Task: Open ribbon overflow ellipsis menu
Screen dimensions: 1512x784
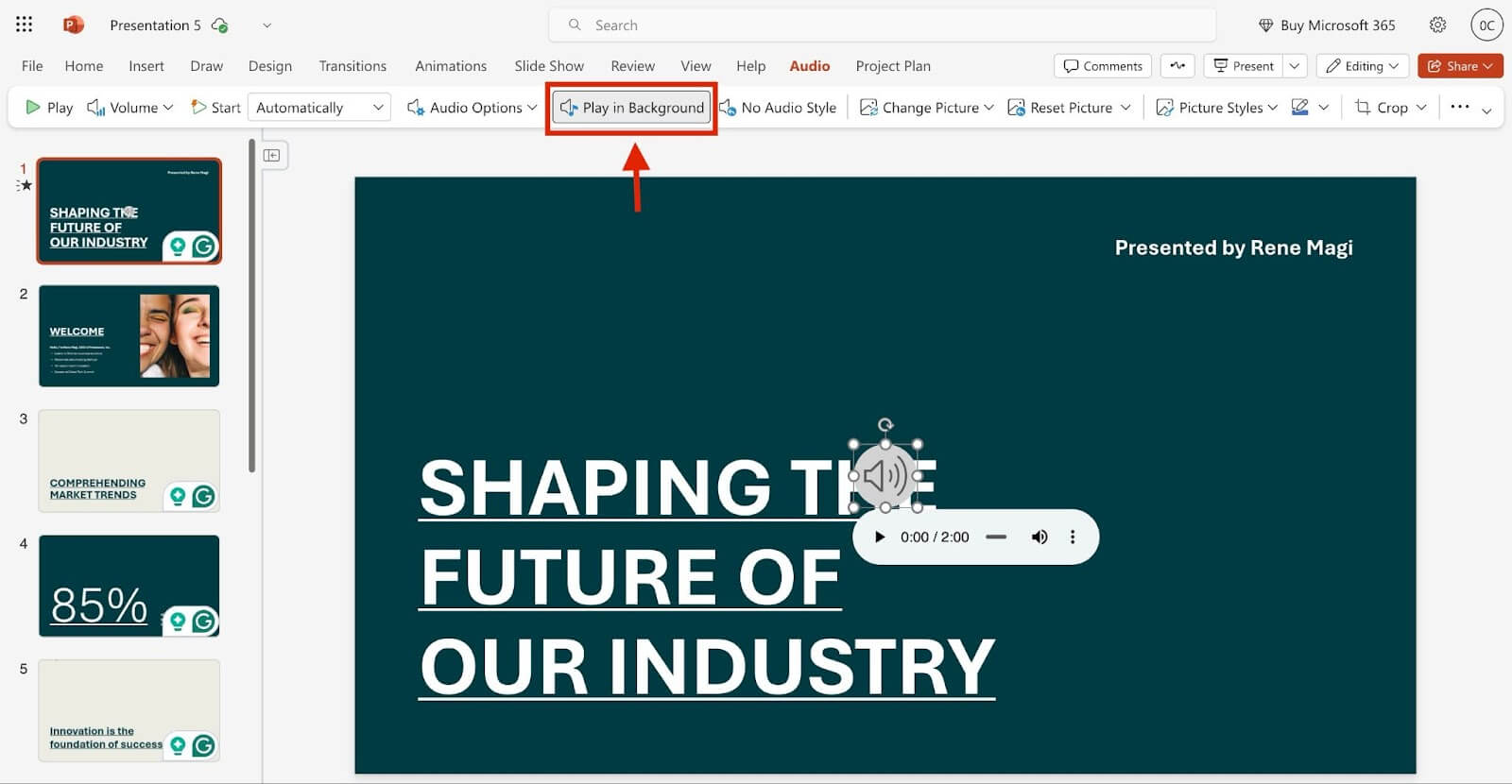Action: [1459, 107]
